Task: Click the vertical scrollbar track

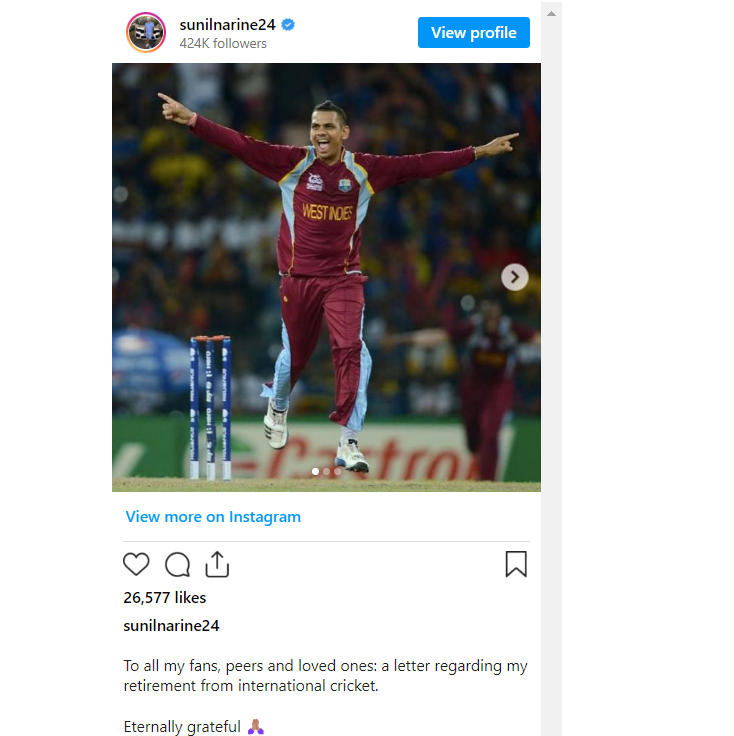Action: (551, 376)
